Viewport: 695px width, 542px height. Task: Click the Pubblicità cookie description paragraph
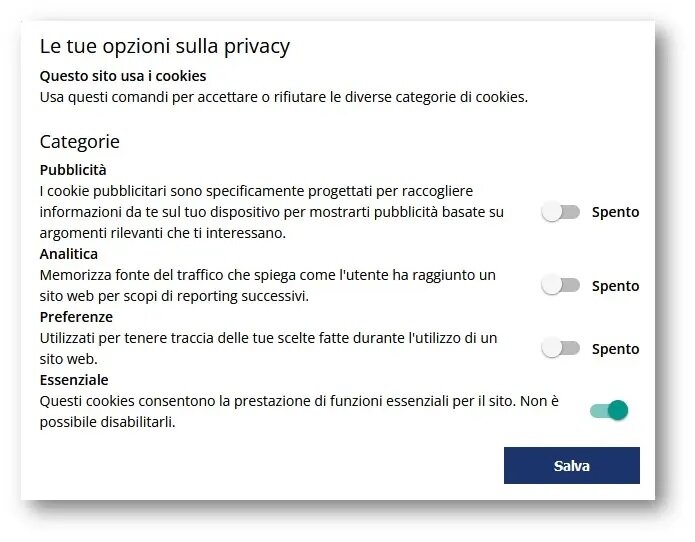click(x=270, y=212)
